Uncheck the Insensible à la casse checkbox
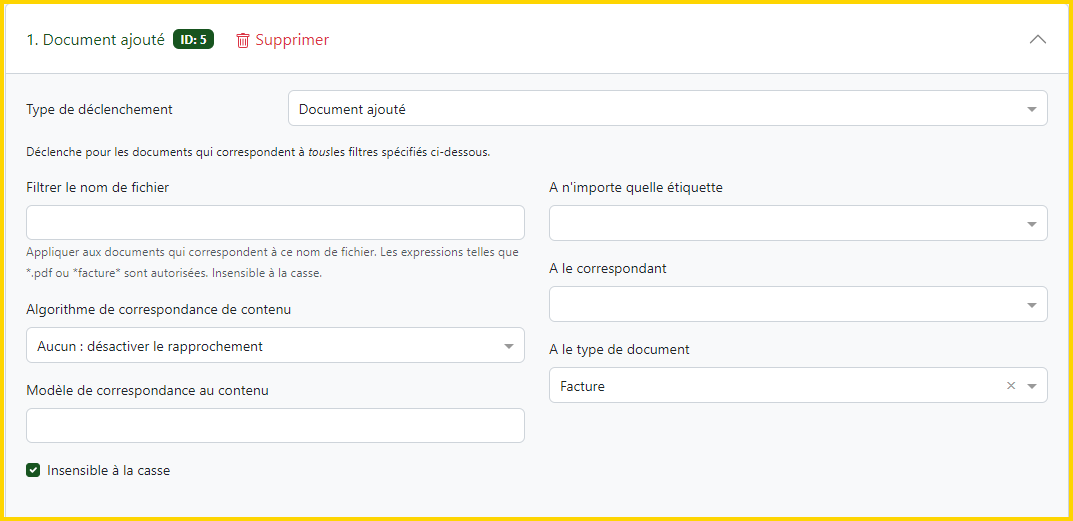The width and height of the screenshot is (1073, 521). 33,470
